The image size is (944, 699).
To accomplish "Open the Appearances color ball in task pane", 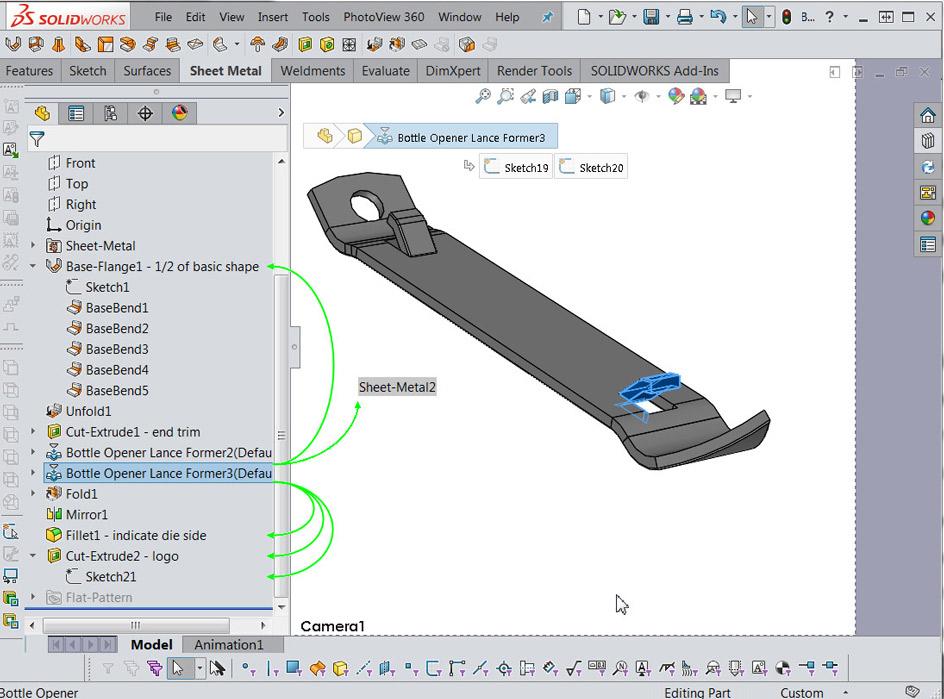I will (x=928, y=218).
